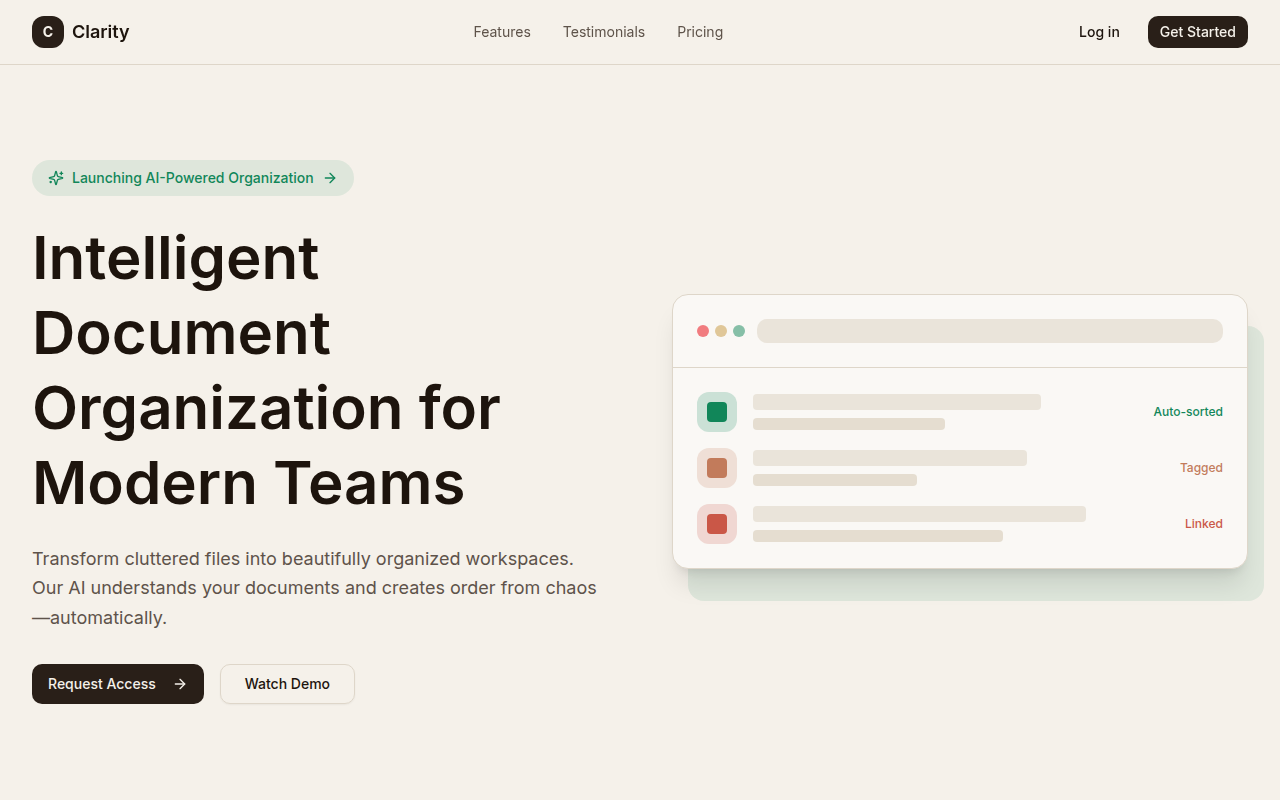Open the Testimonials section
Image resolution: width=1280 pixels, height=800 pixels.
(604, 31)
